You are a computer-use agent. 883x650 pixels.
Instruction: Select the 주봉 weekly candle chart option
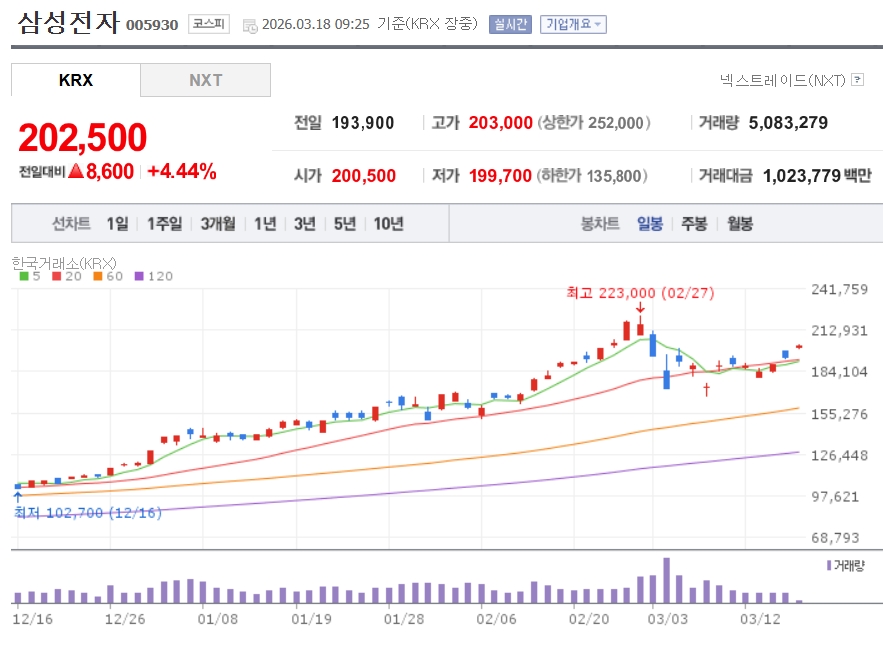694,224
